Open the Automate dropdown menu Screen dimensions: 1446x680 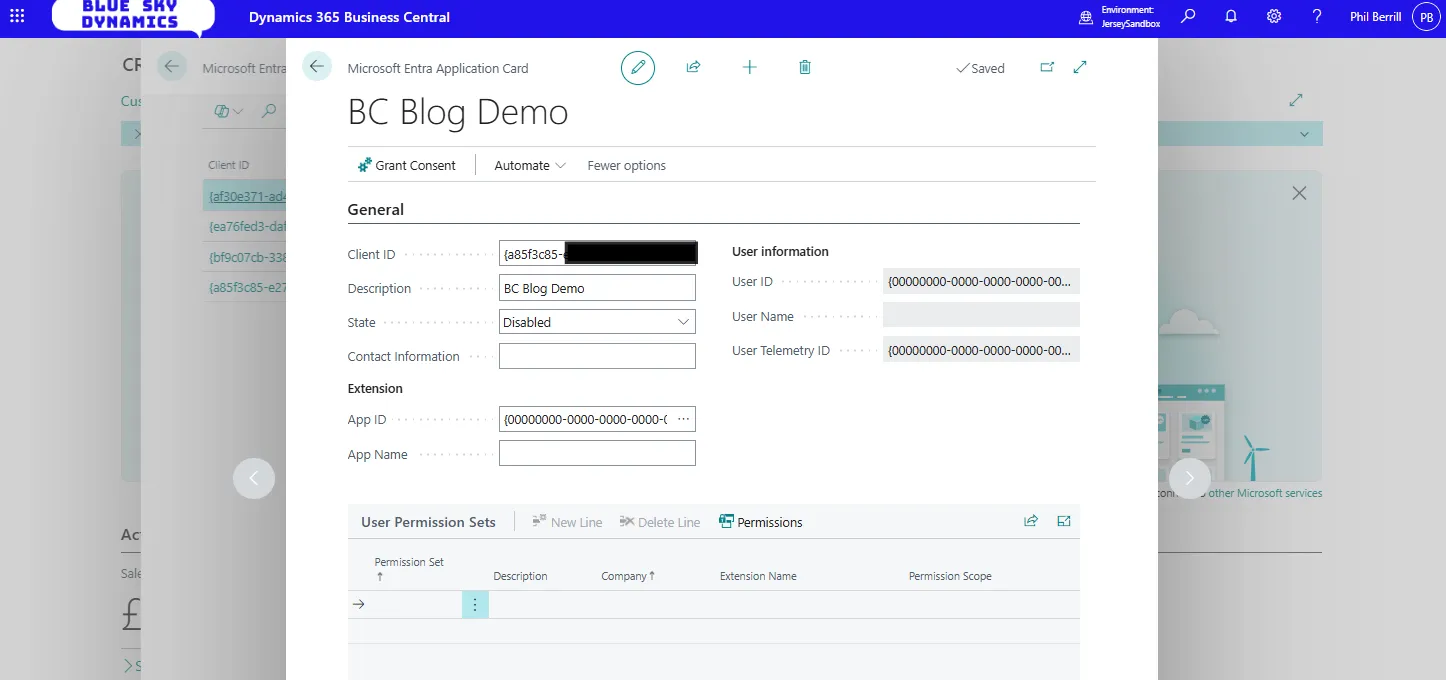530,165
